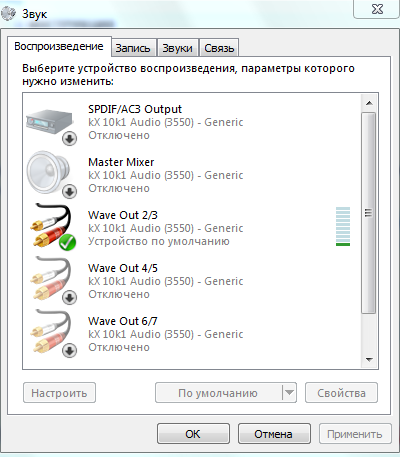Select the SPDIF/AC3 Output receiver icon
Screen dimensions: 400x457
(50, 123)
